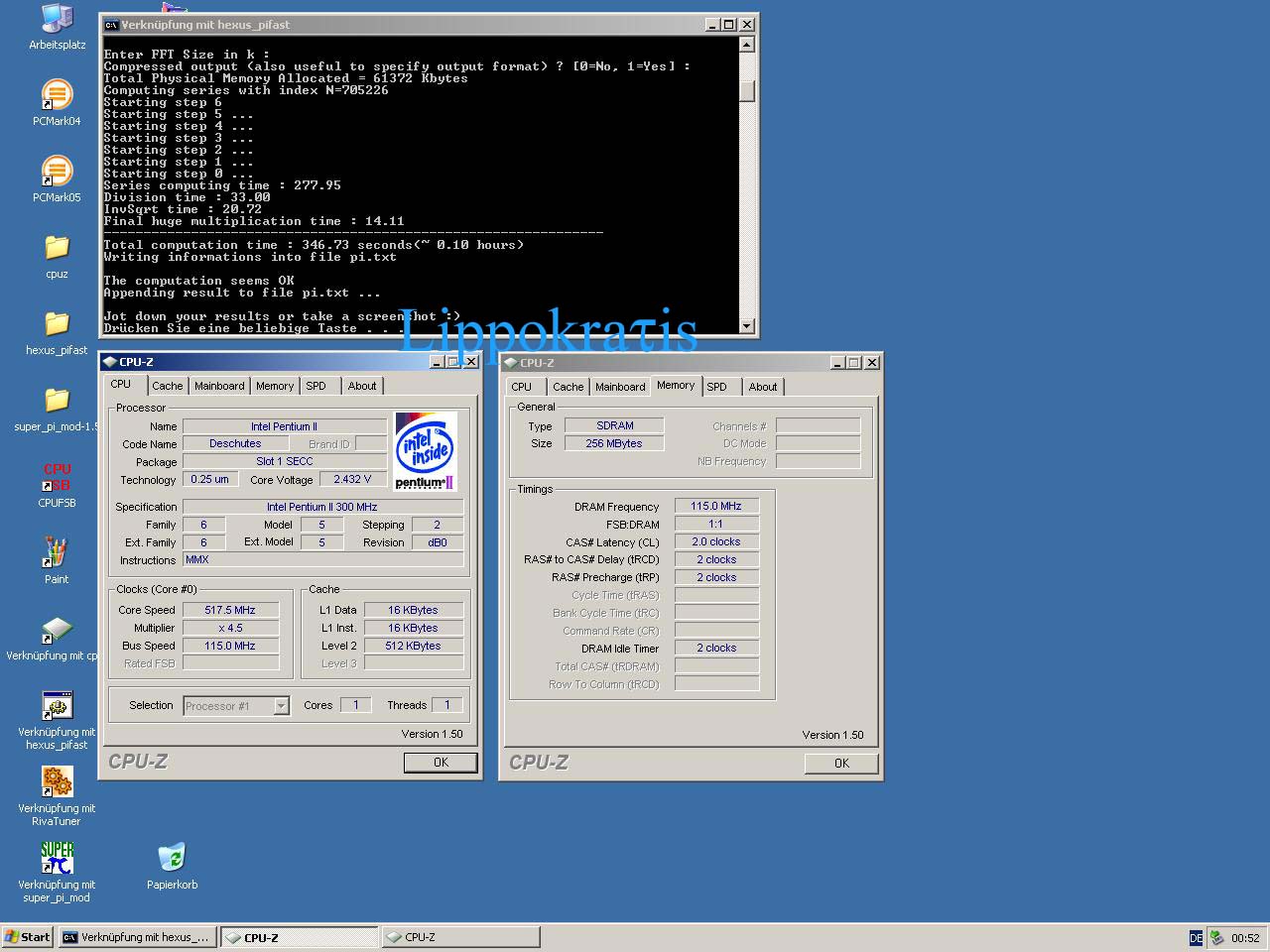Viewport: 1270px width, 952px height.
Task: Click the Deschutes code name field
Action: coord(235,443)
